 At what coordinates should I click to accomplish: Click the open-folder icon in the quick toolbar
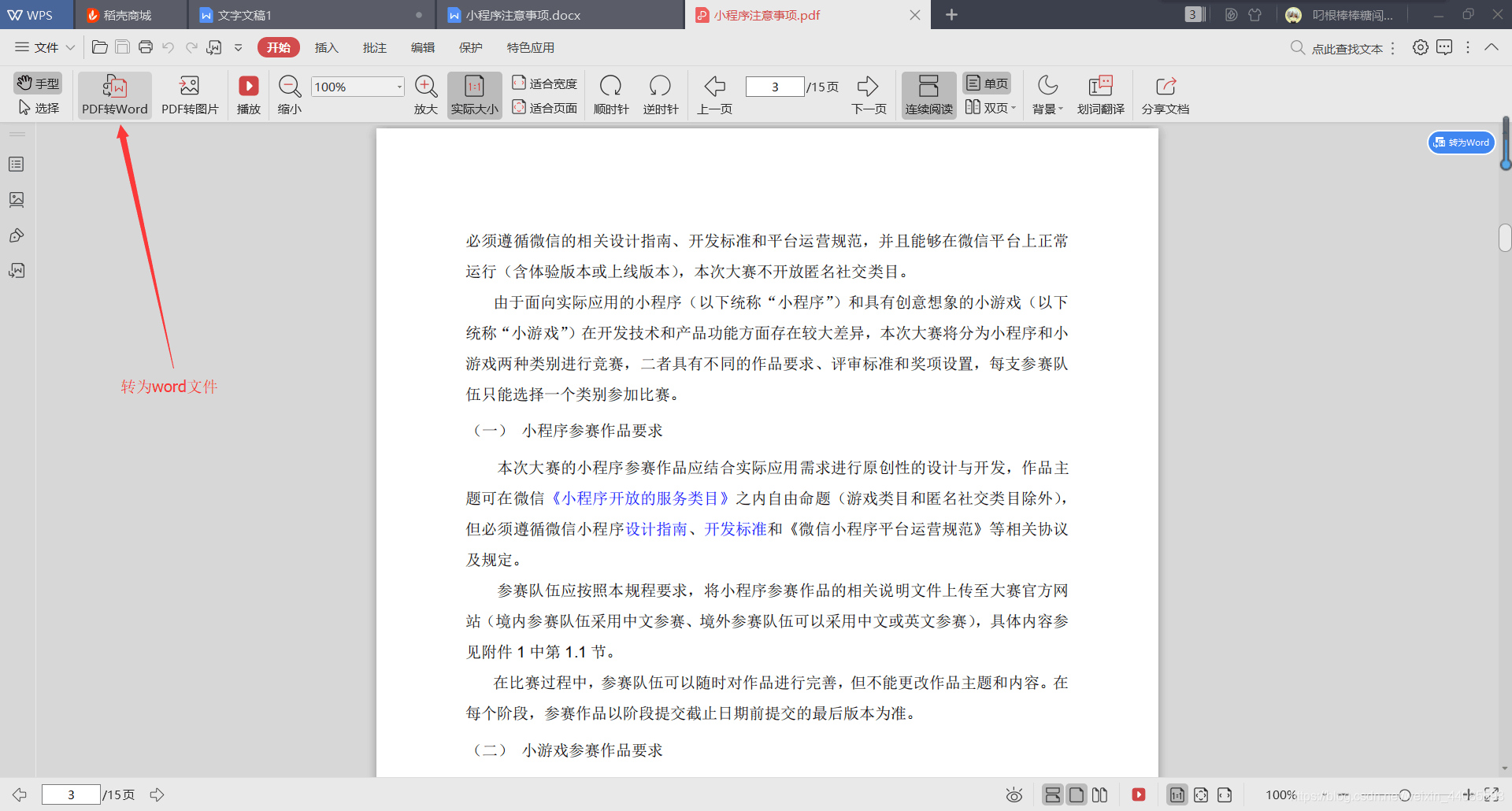(x=100, y=47)
